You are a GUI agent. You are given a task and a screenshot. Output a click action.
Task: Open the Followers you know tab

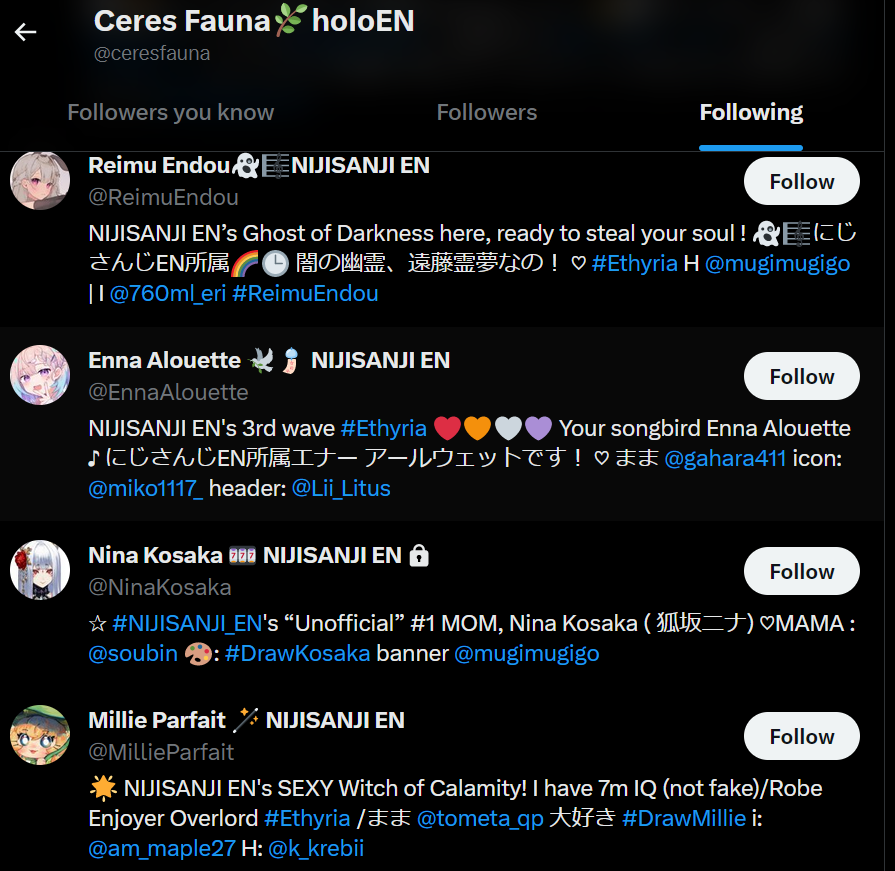[171, 112]
